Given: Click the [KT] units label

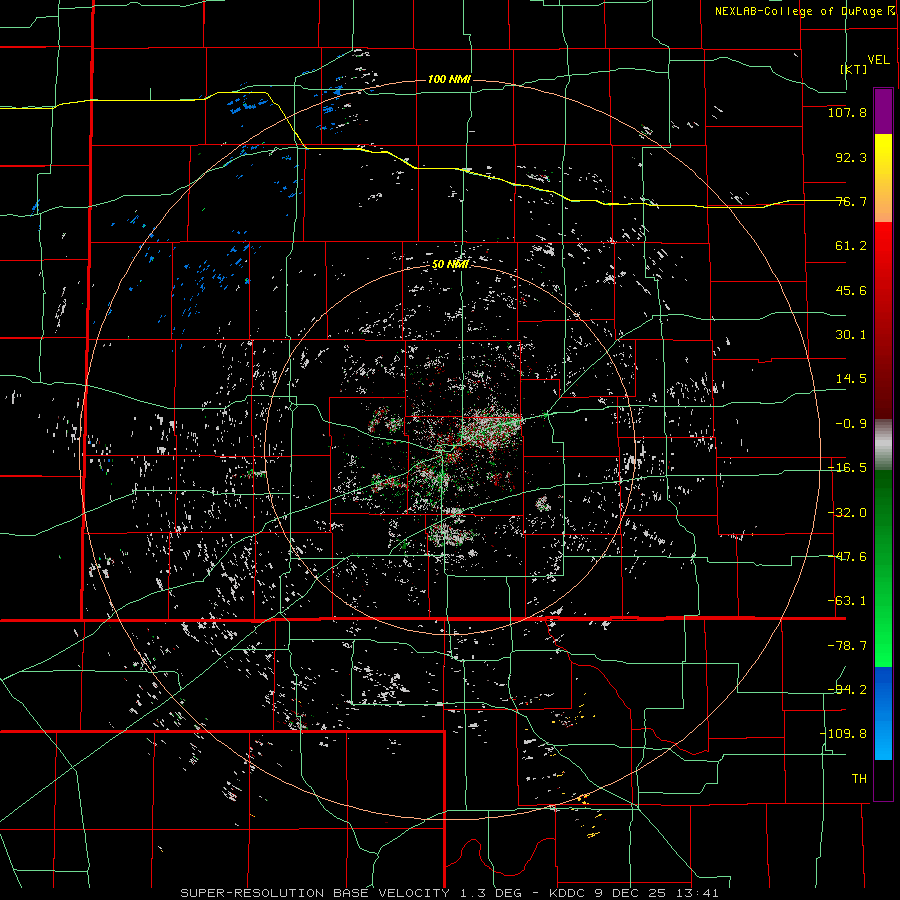Looking at the screenshot, I should coord(854,69).
